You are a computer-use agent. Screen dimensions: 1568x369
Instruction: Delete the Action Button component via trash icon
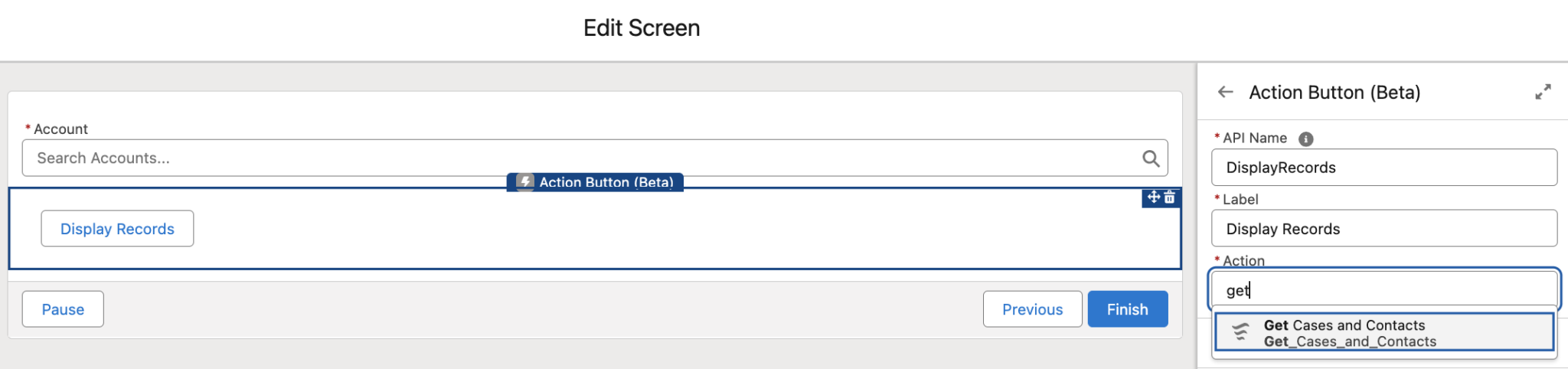click(1170, 198)
